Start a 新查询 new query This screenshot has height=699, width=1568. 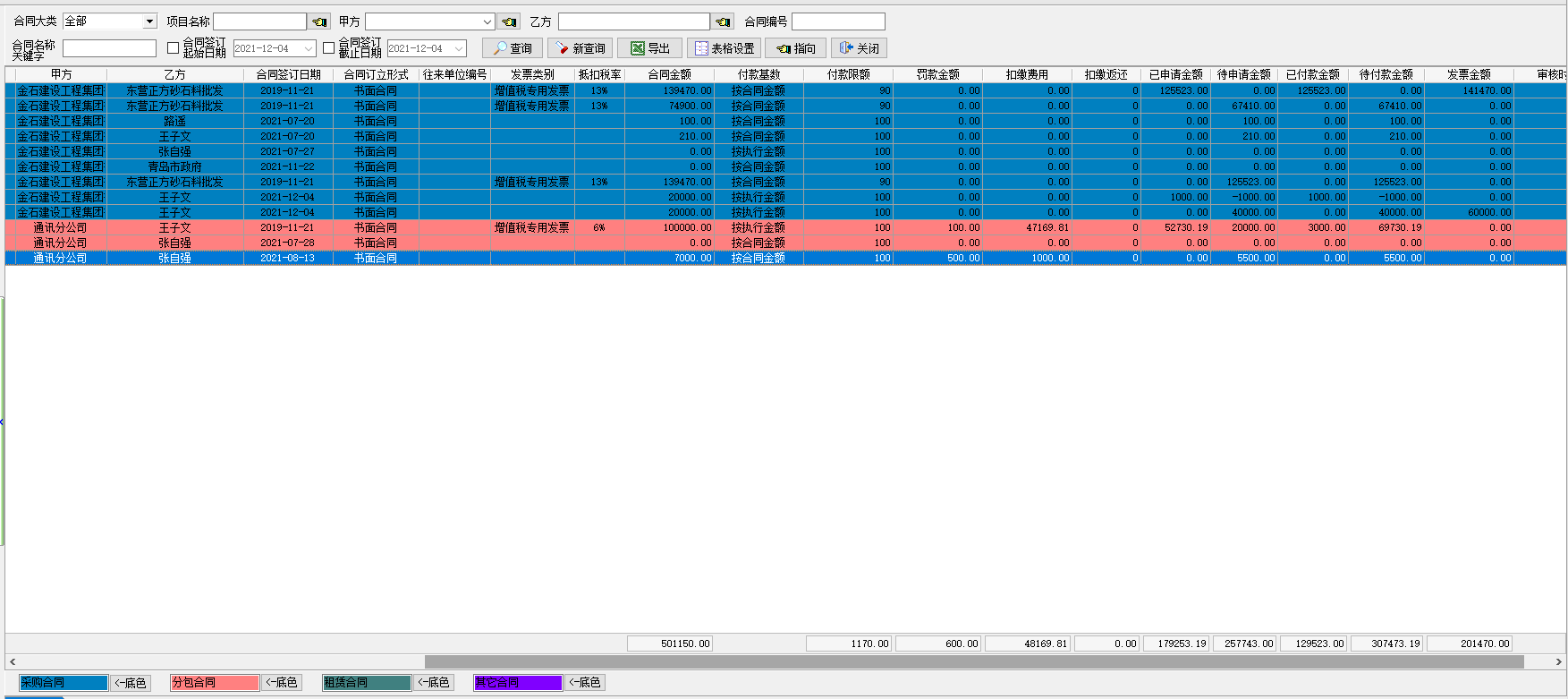tap(580, 48)
